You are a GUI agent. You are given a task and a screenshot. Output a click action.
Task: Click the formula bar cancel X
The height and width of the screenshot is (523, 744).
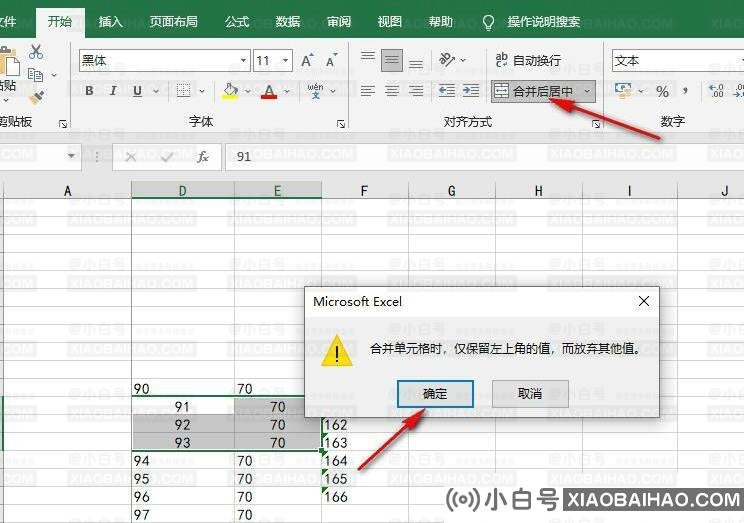pyautogui.click(x=131, y=157)
